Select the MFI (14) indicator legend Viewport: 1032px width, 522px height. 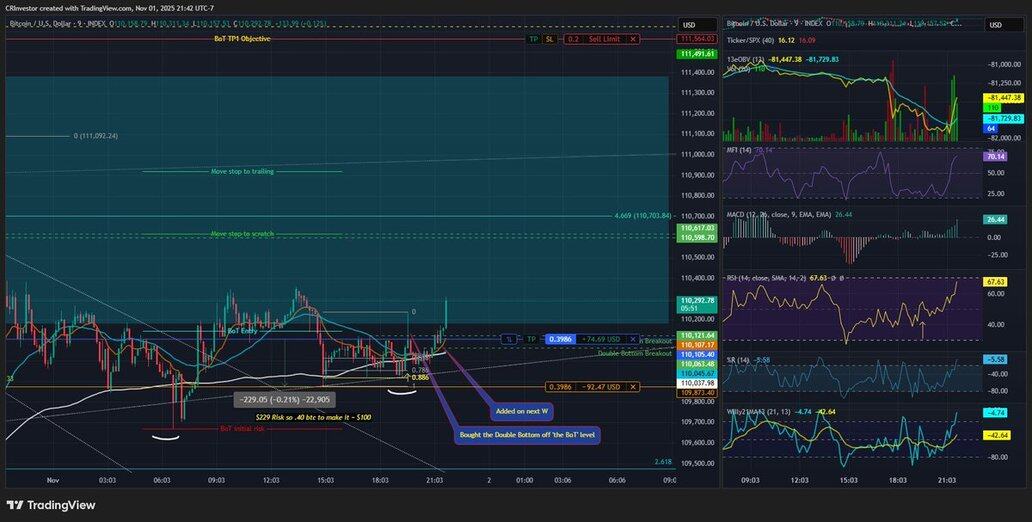pyautogui.click(x=740, y=150)
